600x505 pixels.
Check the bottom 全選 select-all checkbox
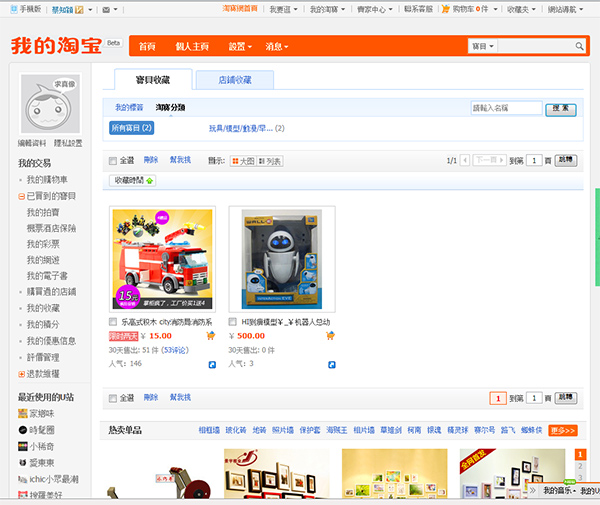tap(112, 399)
